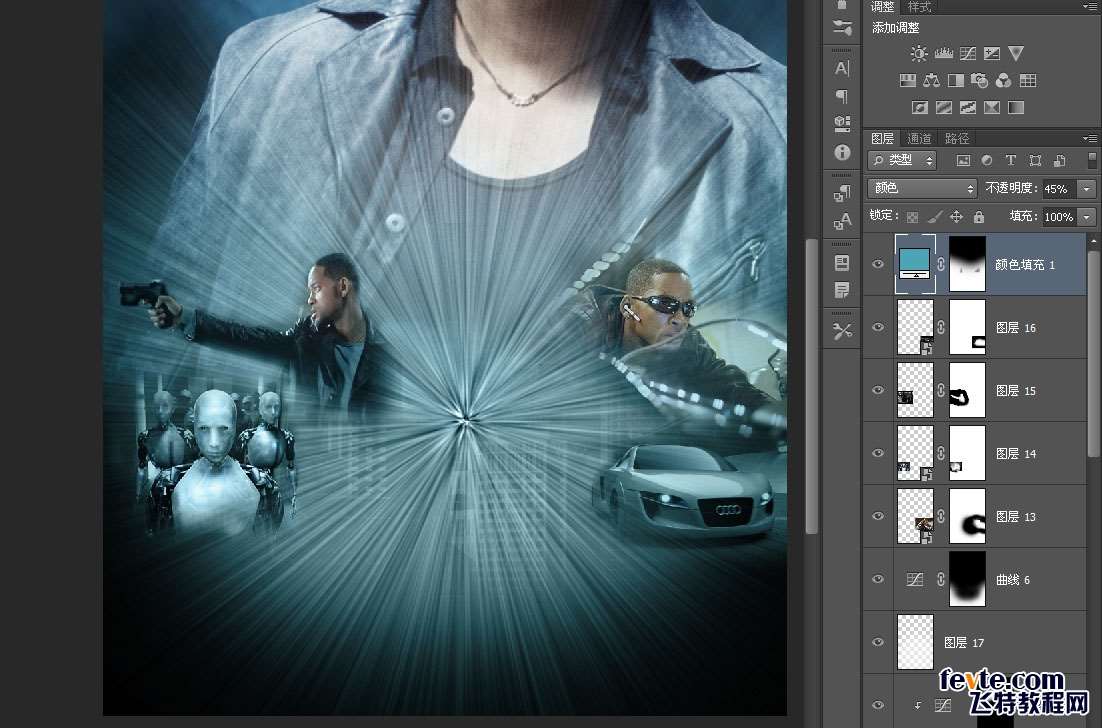Switch to the 调整 tab

(883, 7)
